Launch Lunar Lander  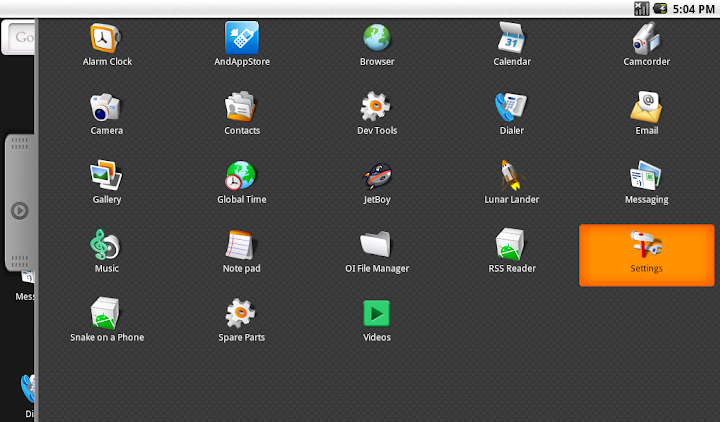512,182
